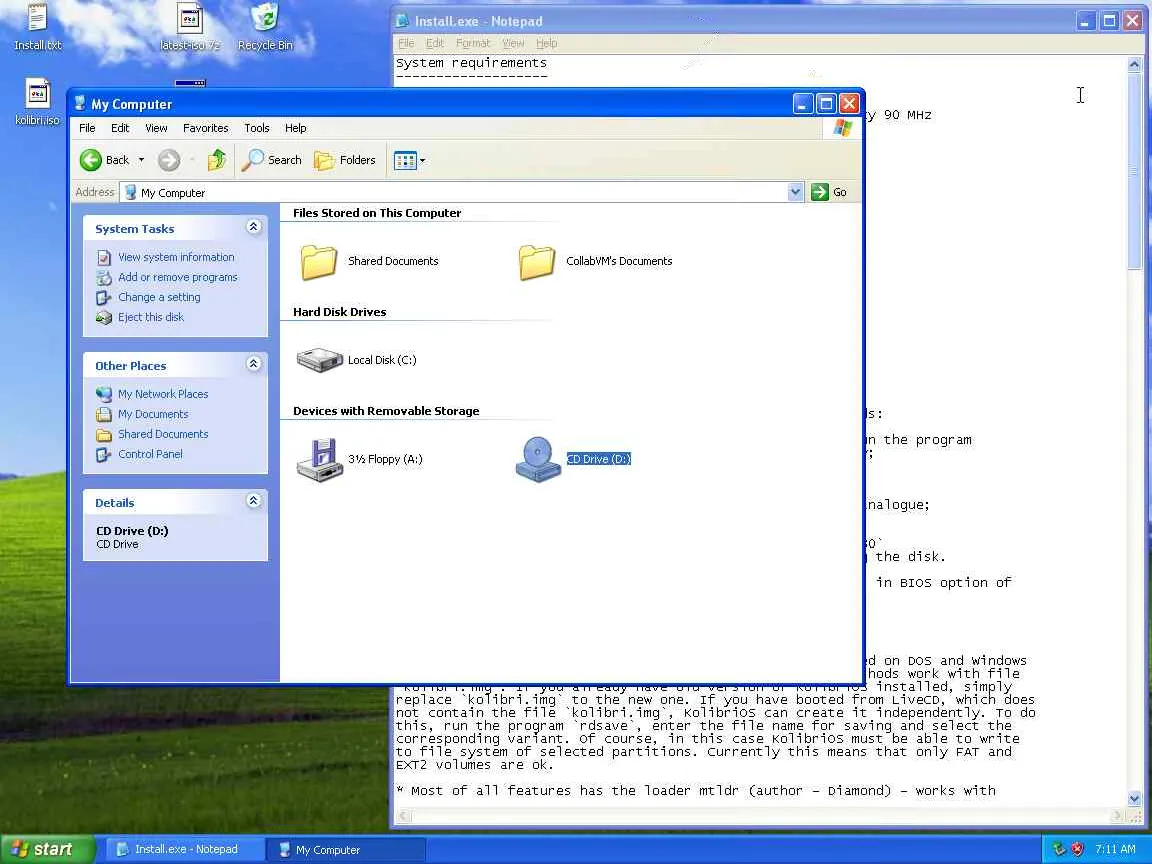Image resolution: width=1152 pixels, height=864 pixels.
Task: Click My Computer taskbar button
Action: [x=345, y=850]
